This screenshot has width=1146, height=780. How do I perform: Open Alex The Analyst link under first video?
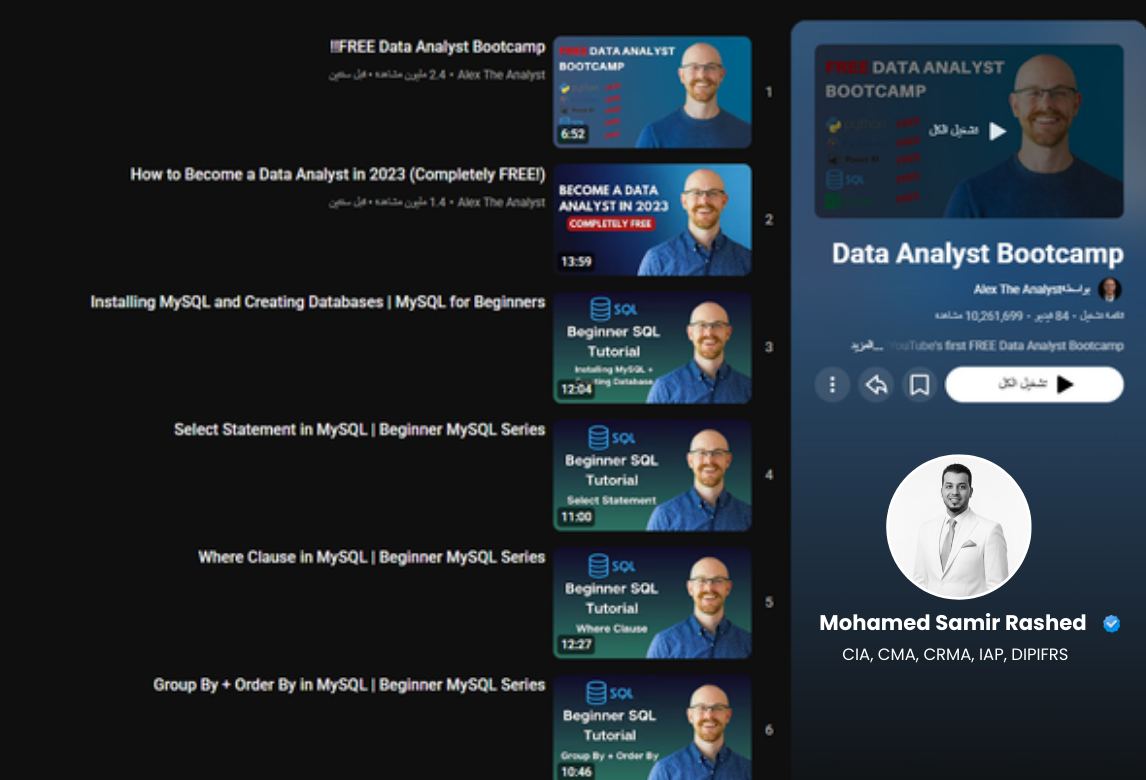coord(501,75)
